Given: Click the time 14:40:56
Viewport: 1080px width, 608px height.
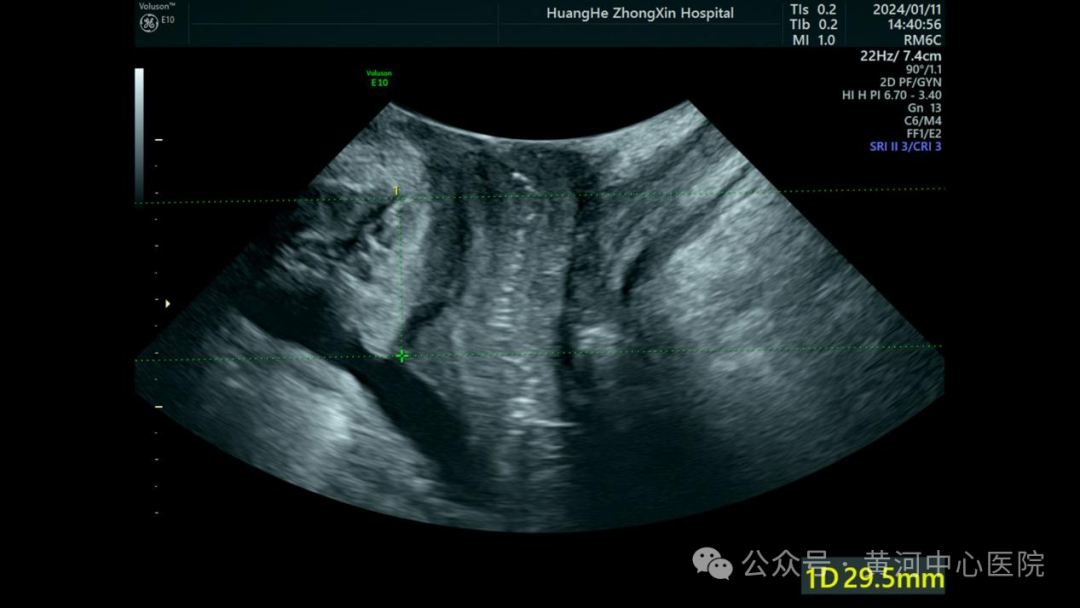Looking at the screenshot, I should click(914, 25).
